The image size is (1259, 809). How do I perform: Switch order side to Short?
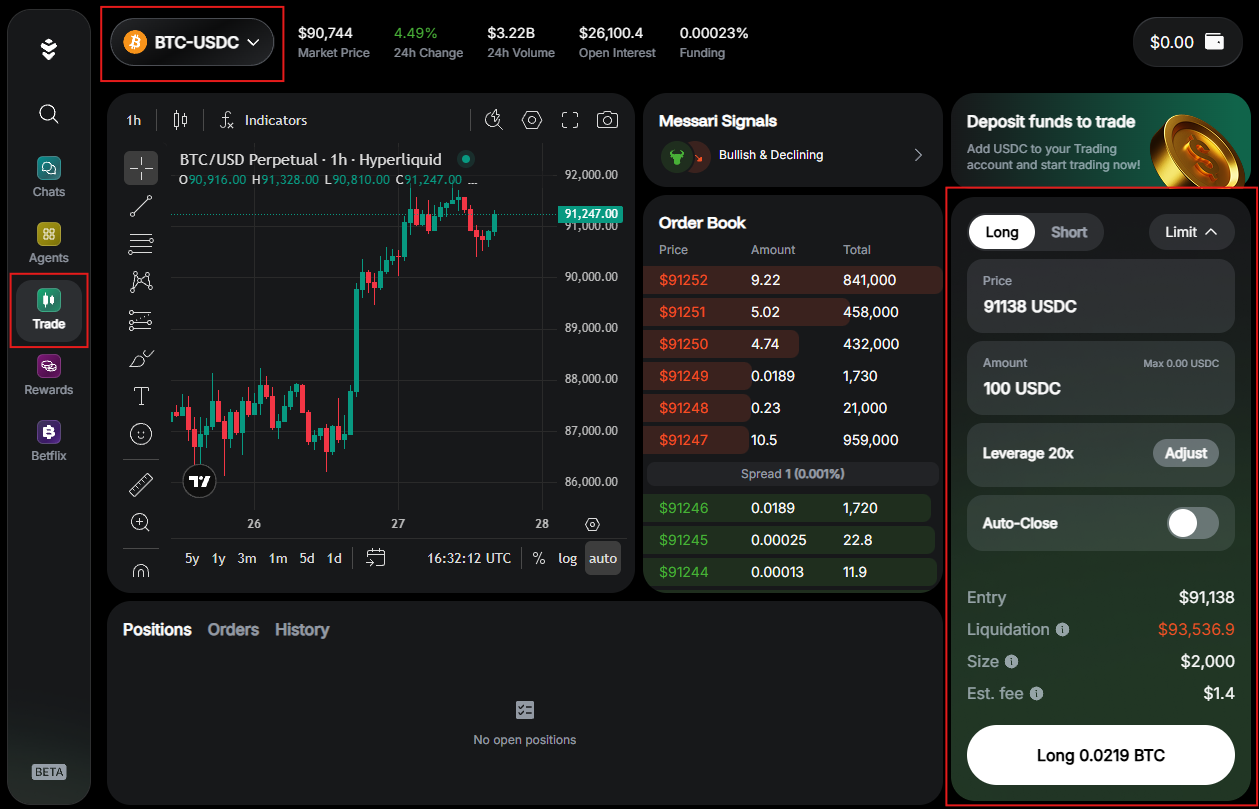pyautogui.click(x=1068, y=232)
